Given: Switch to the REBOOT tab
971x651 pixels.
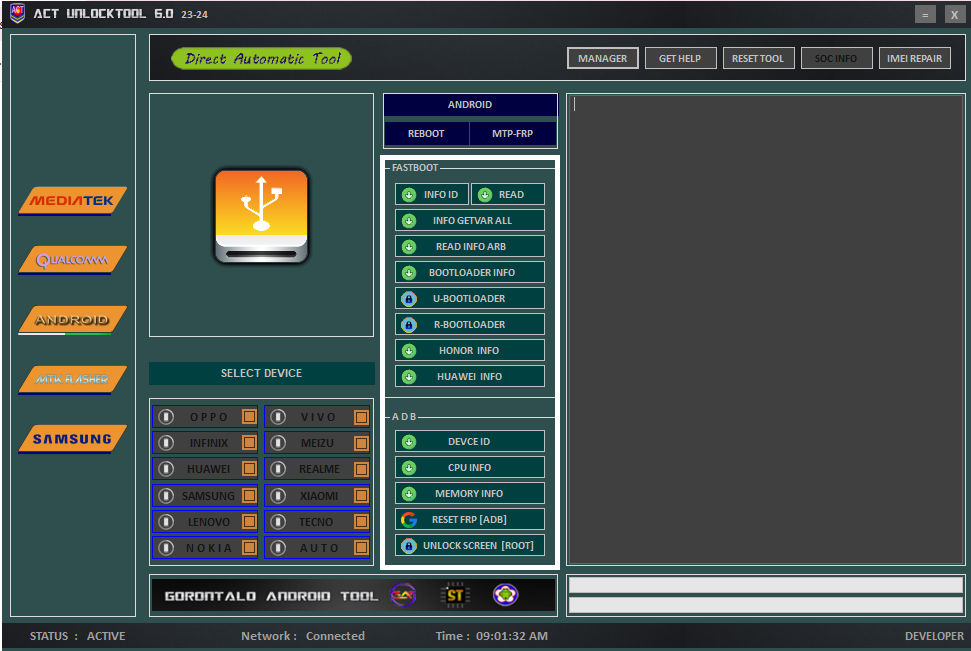Looking at the screenshot, I should click(426, 133).
